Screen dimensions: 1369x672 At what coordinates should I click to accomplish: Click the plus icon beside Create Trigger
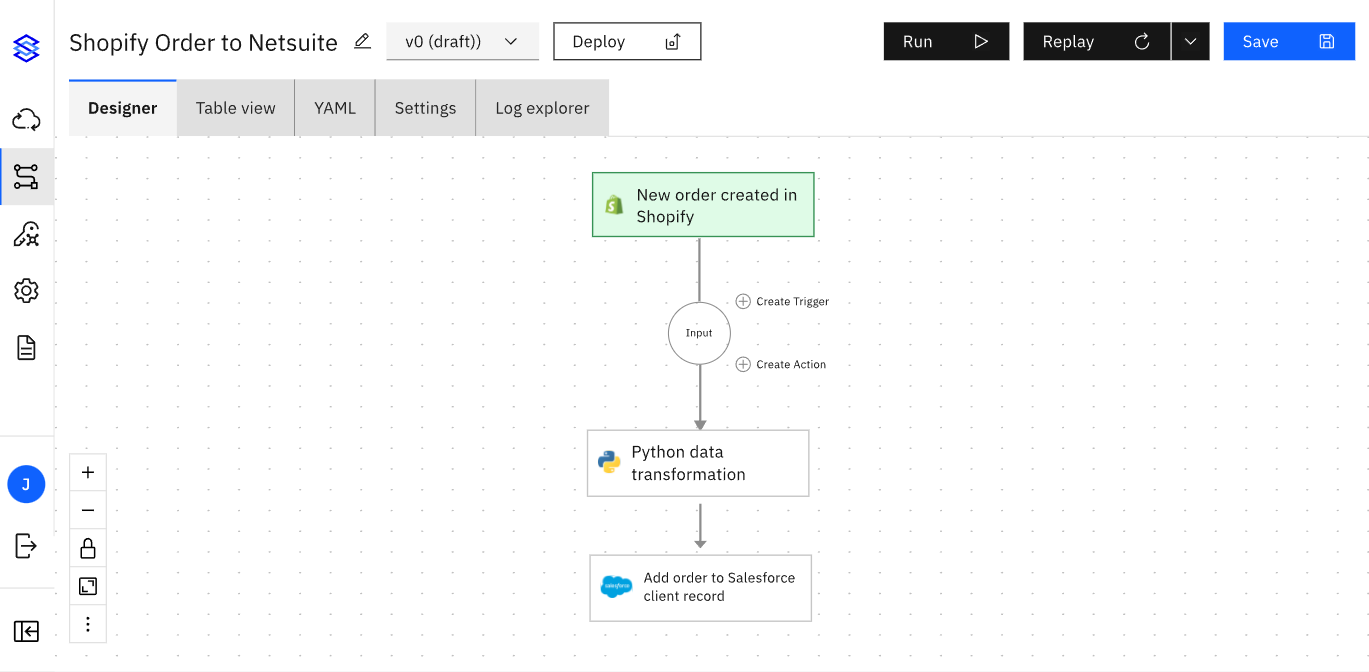[x=743, y=301]
